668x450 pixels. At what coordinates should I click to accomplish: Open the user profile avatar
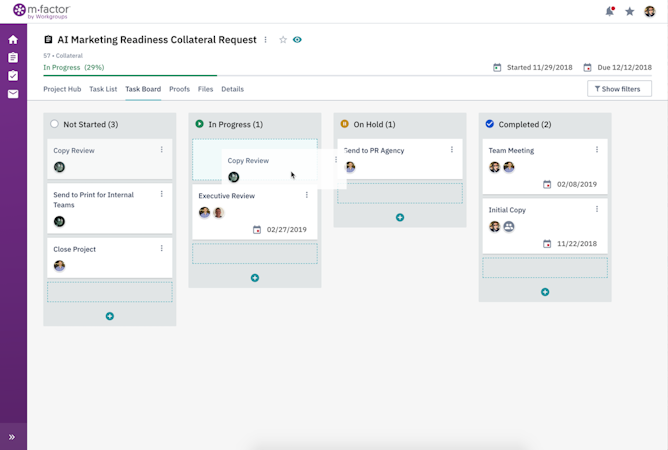click(650, 11)
